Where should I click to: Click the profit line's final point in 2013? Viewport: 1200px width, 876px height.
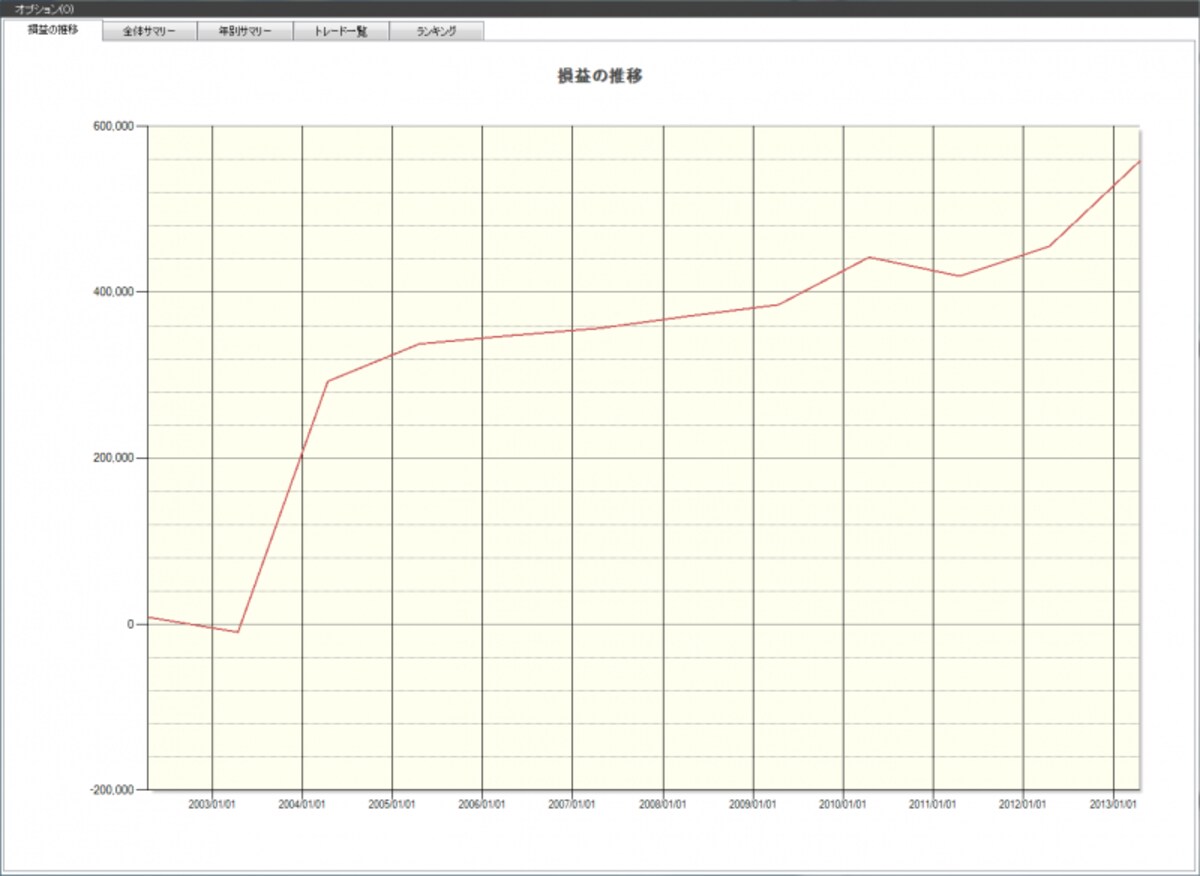coord(1139,161)
